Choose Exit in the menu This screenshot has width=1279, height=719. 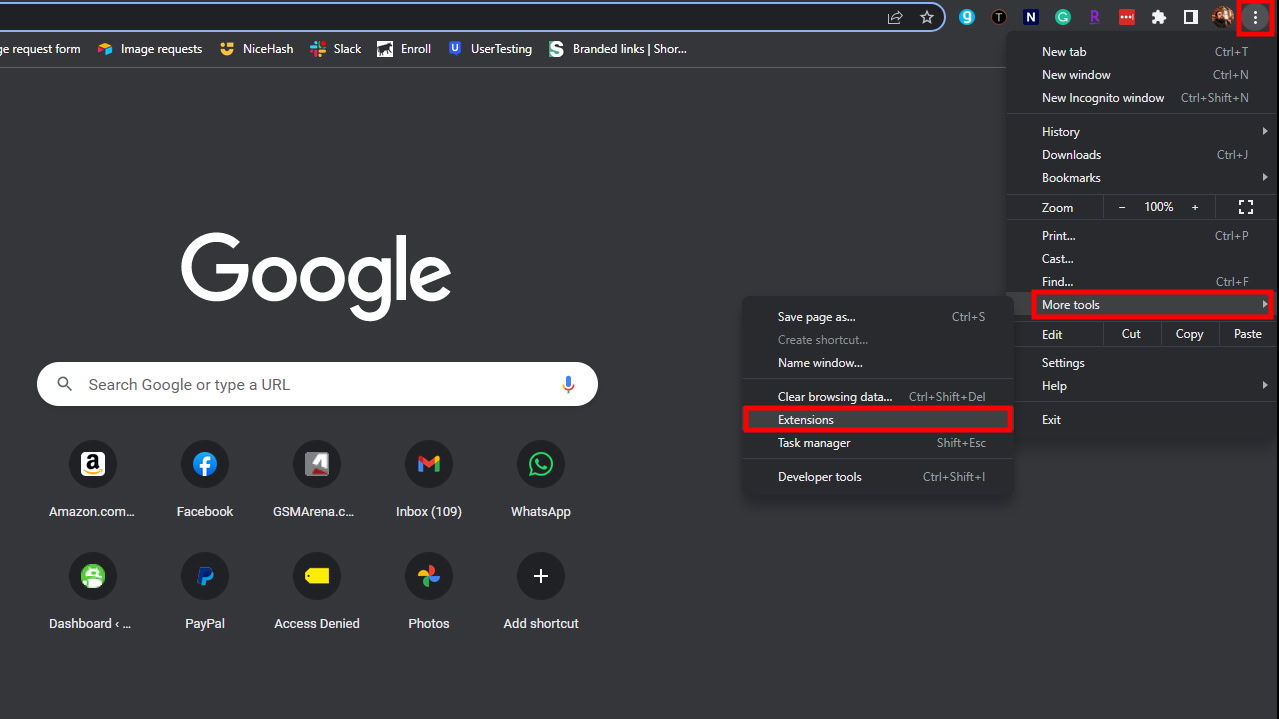1141,420
